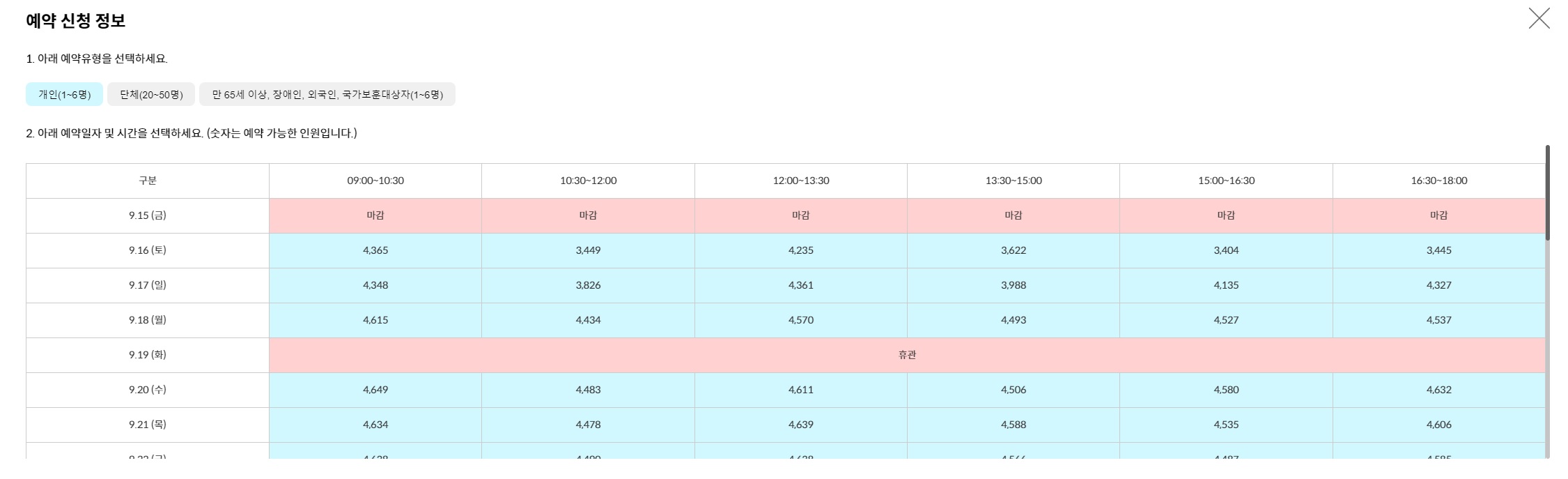Click the 13:30~15:00 column header
Viewport: 1568px width, 479px height.
point(1014,181)
